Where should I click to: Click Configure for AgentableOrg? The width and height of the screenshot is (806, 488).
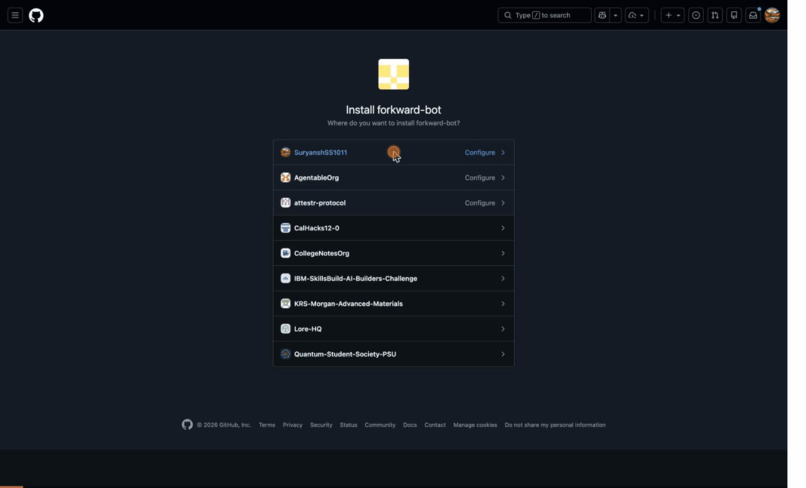coord(480,177)
